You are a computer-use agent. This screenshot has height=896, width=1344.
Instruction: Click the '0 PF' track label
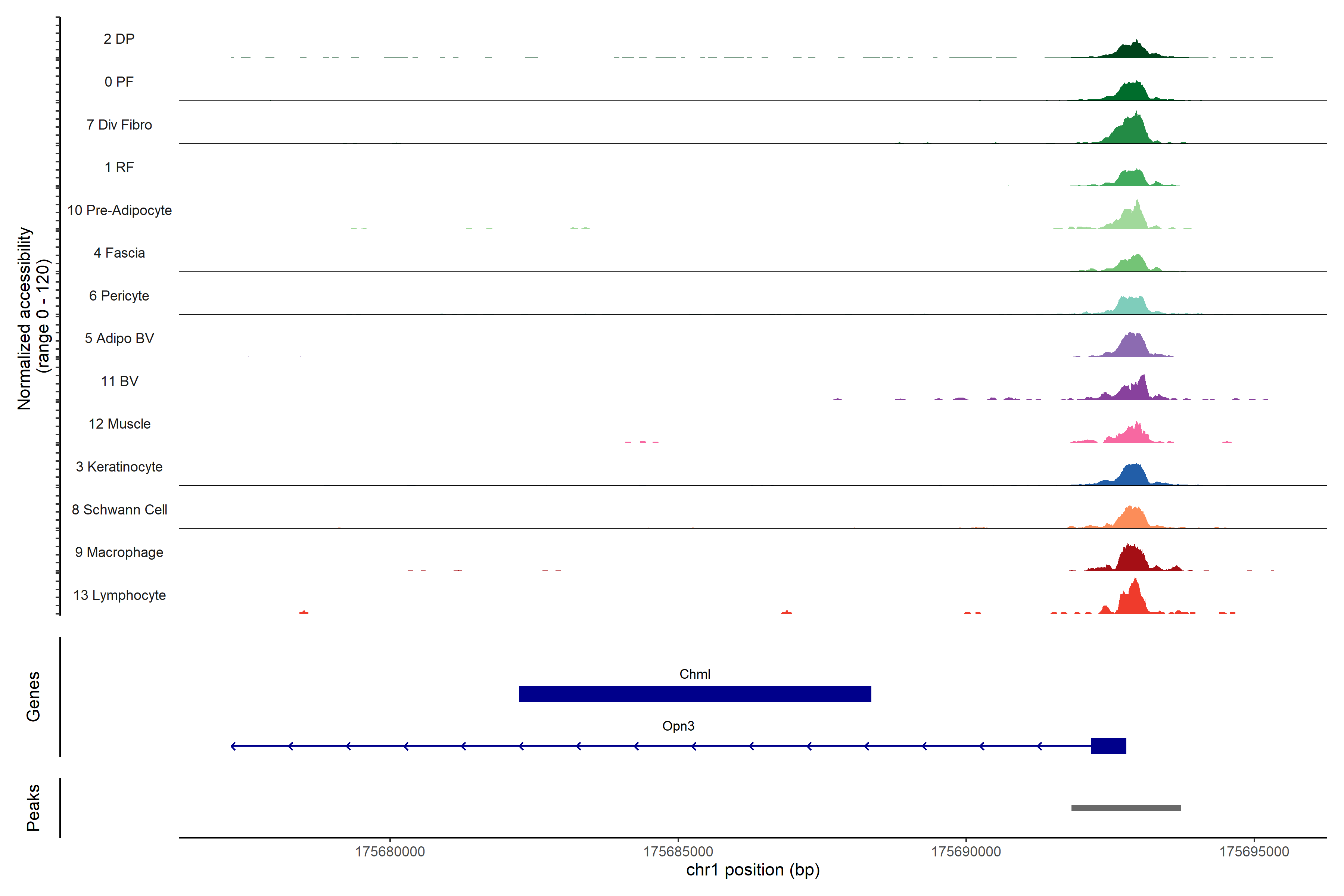[119, 82]
